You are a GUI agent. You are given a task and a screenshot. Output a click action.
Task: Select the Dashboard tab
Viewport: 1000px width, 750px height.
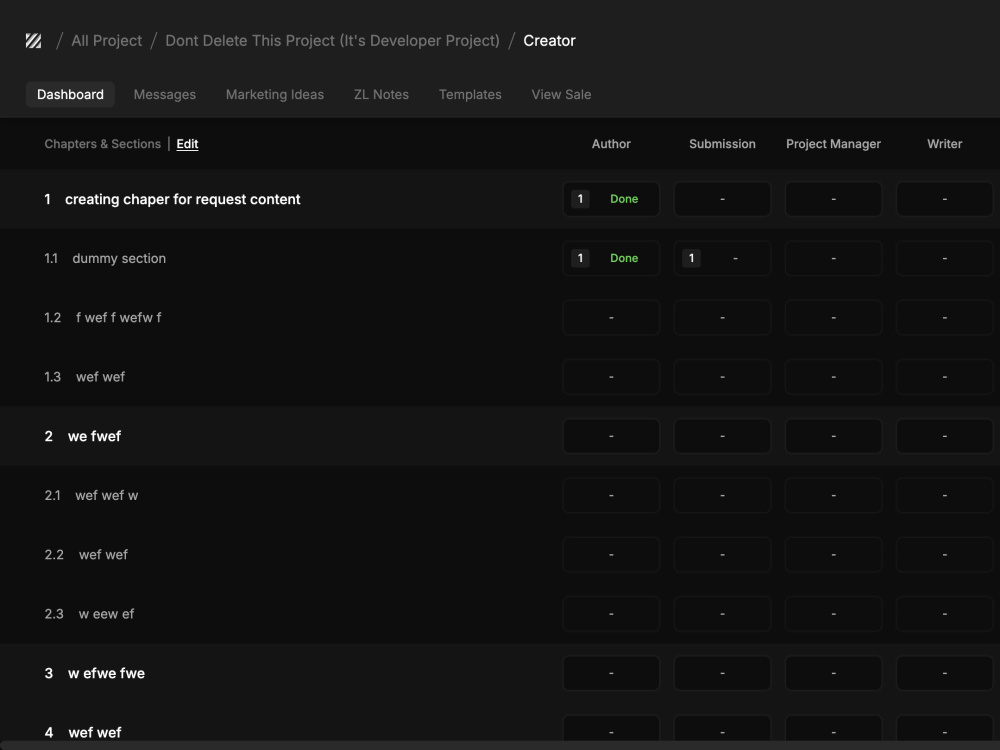pos(70,94)
